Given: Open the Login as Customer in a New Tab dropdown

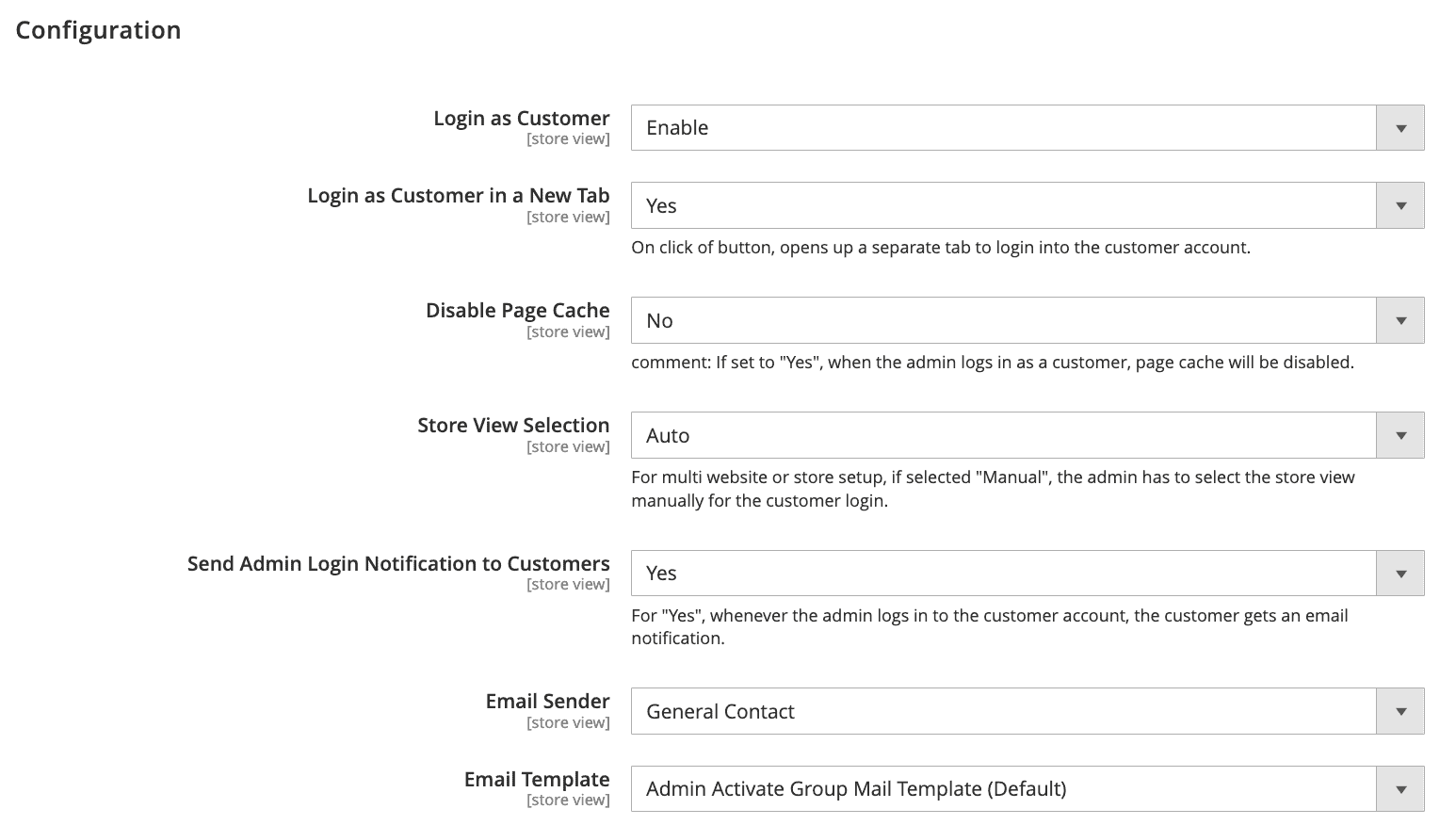Looking at the screenshot, I should tap(1027, 205).
